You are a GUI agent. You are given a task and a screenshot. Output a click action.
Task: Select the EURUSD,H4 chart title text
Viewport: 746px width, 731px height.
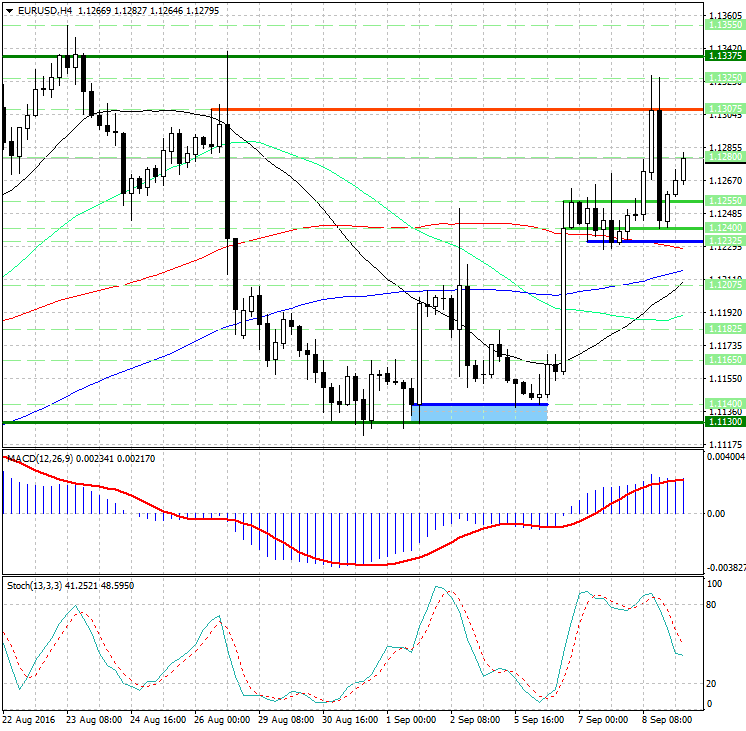45,10
